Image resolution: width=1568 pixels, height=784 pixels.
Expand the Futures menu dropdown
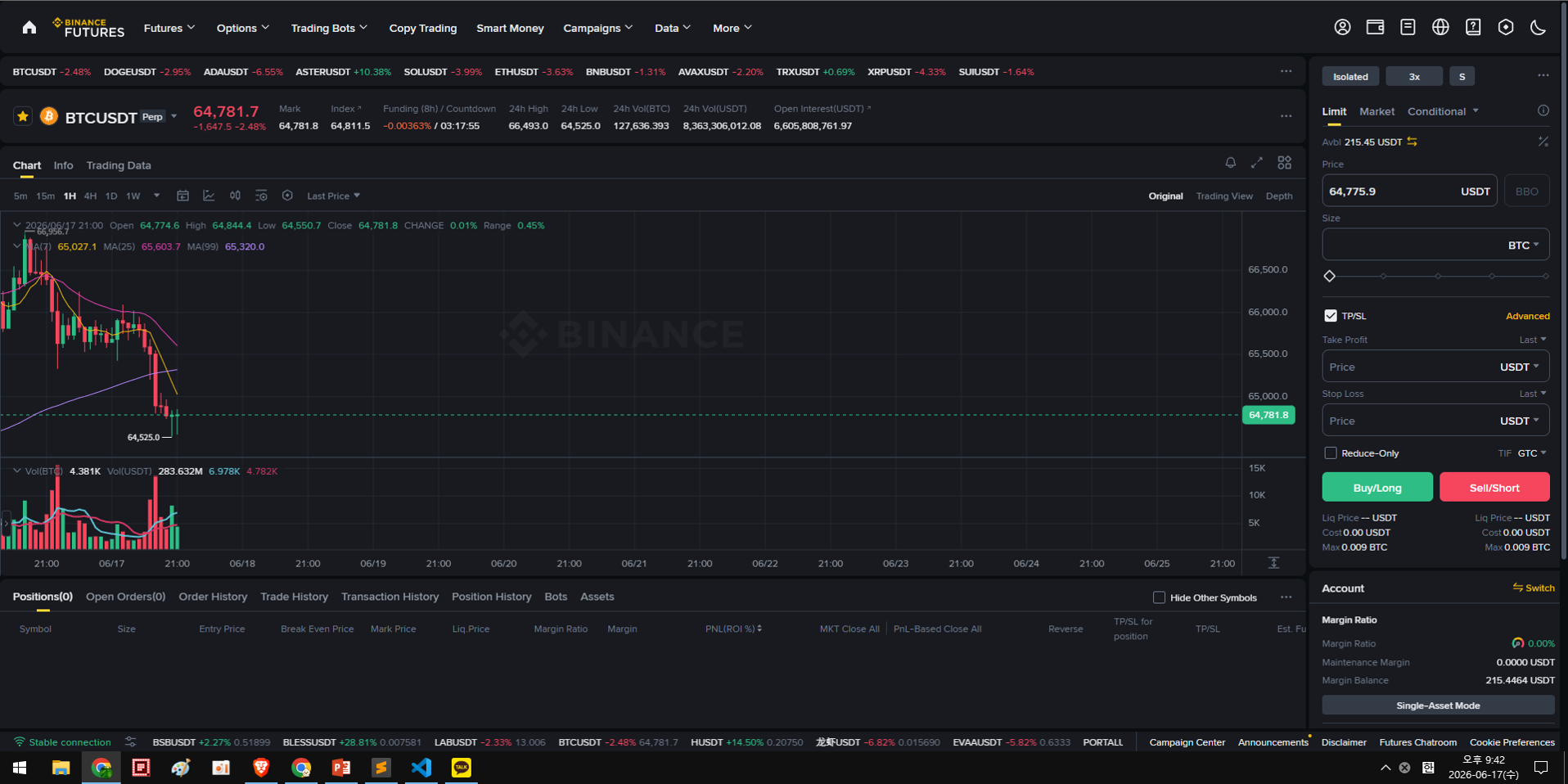pos(169,28)
